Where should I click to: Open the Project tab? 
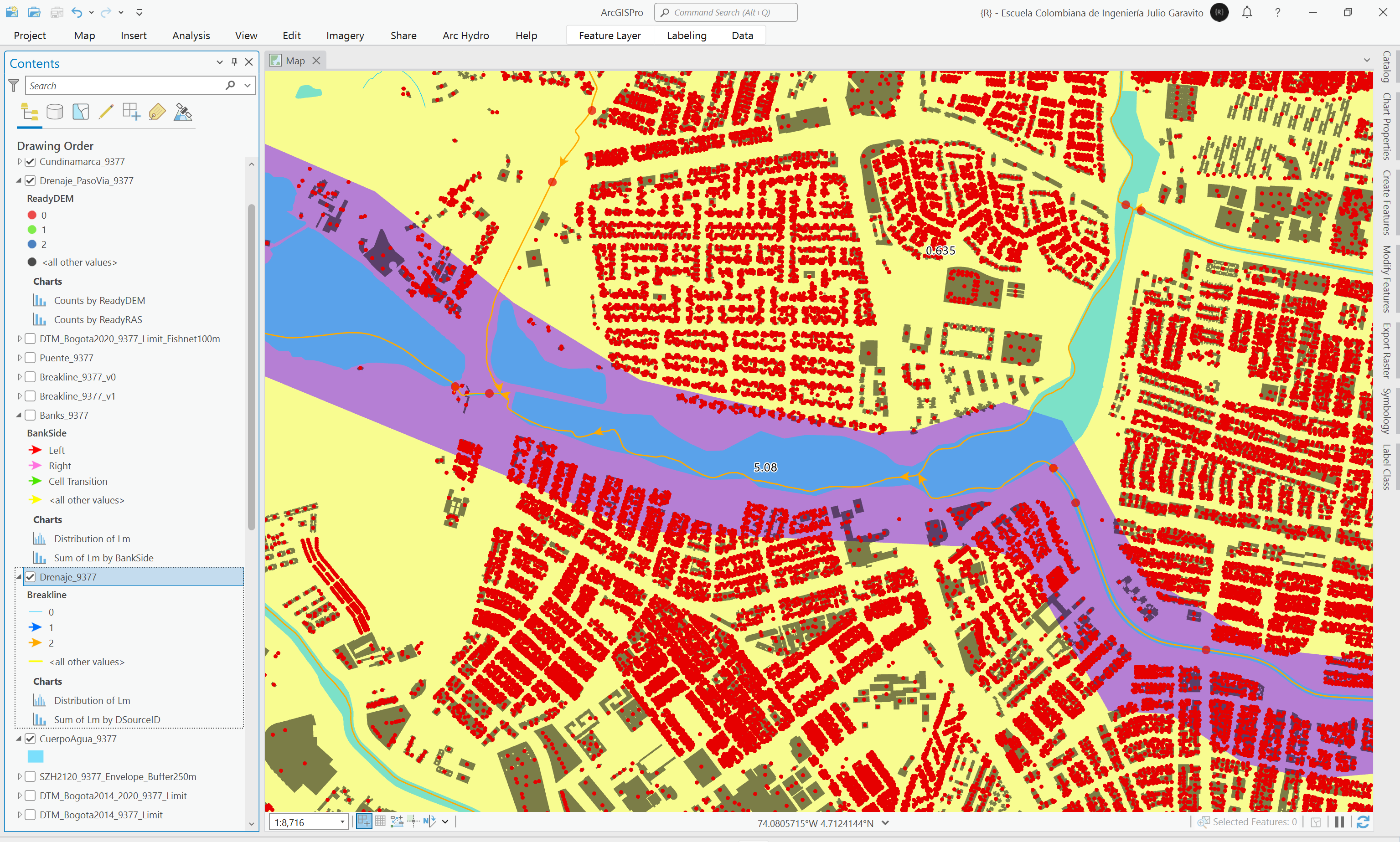(30, 35)
